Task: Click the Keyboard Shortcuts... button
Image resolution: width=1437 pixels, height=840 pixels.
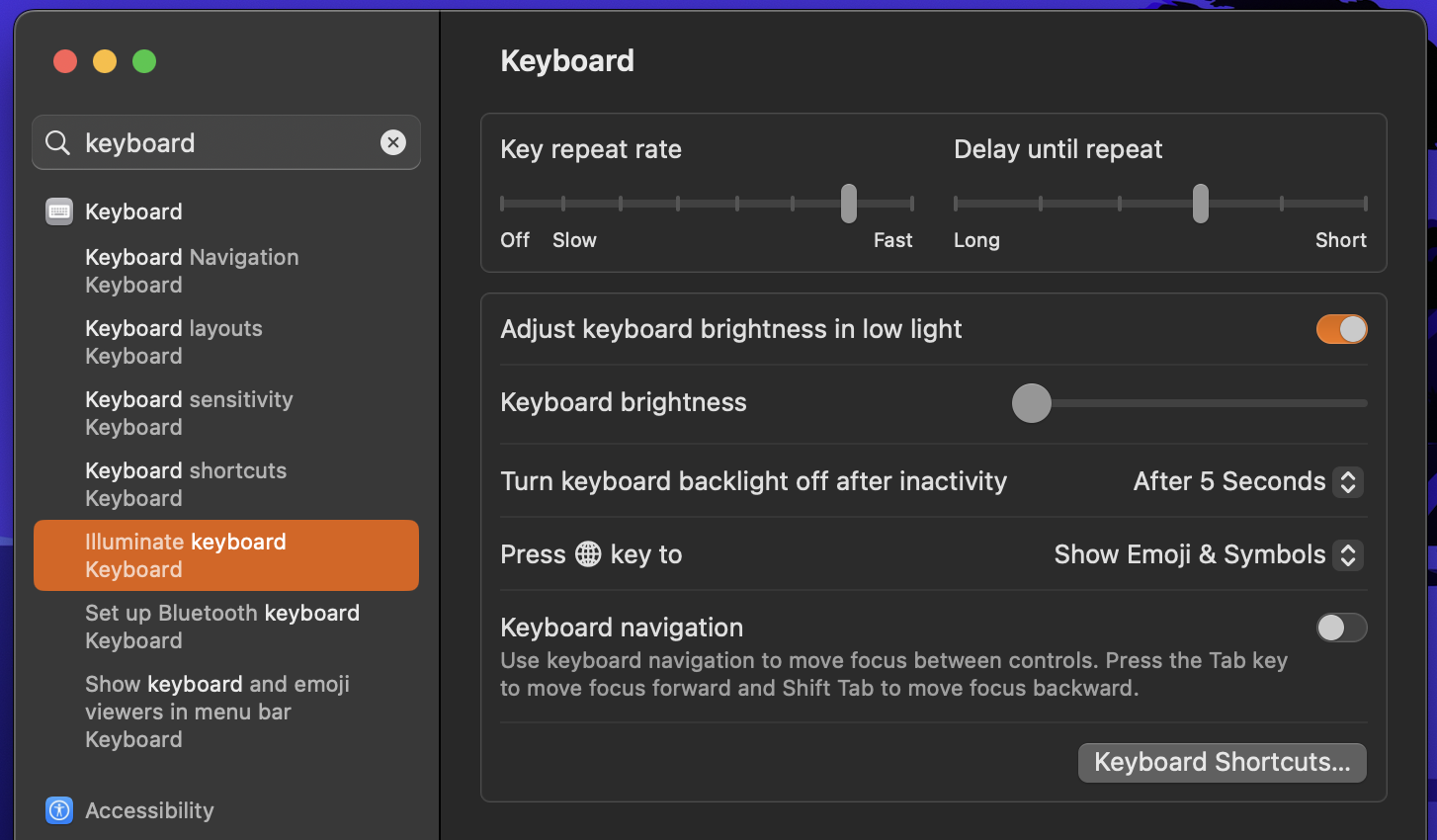Action: pyautogui.click(x=1222, y=763)
